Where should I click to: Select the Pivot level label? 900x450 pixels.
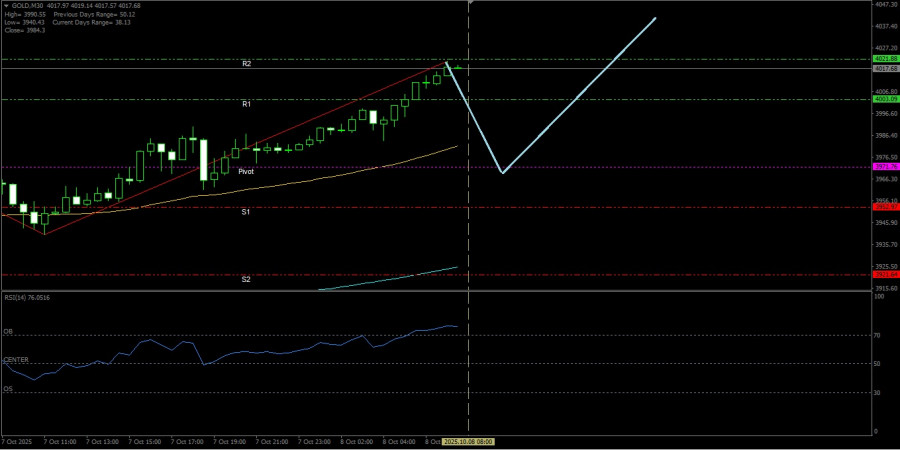click(246, 172)
